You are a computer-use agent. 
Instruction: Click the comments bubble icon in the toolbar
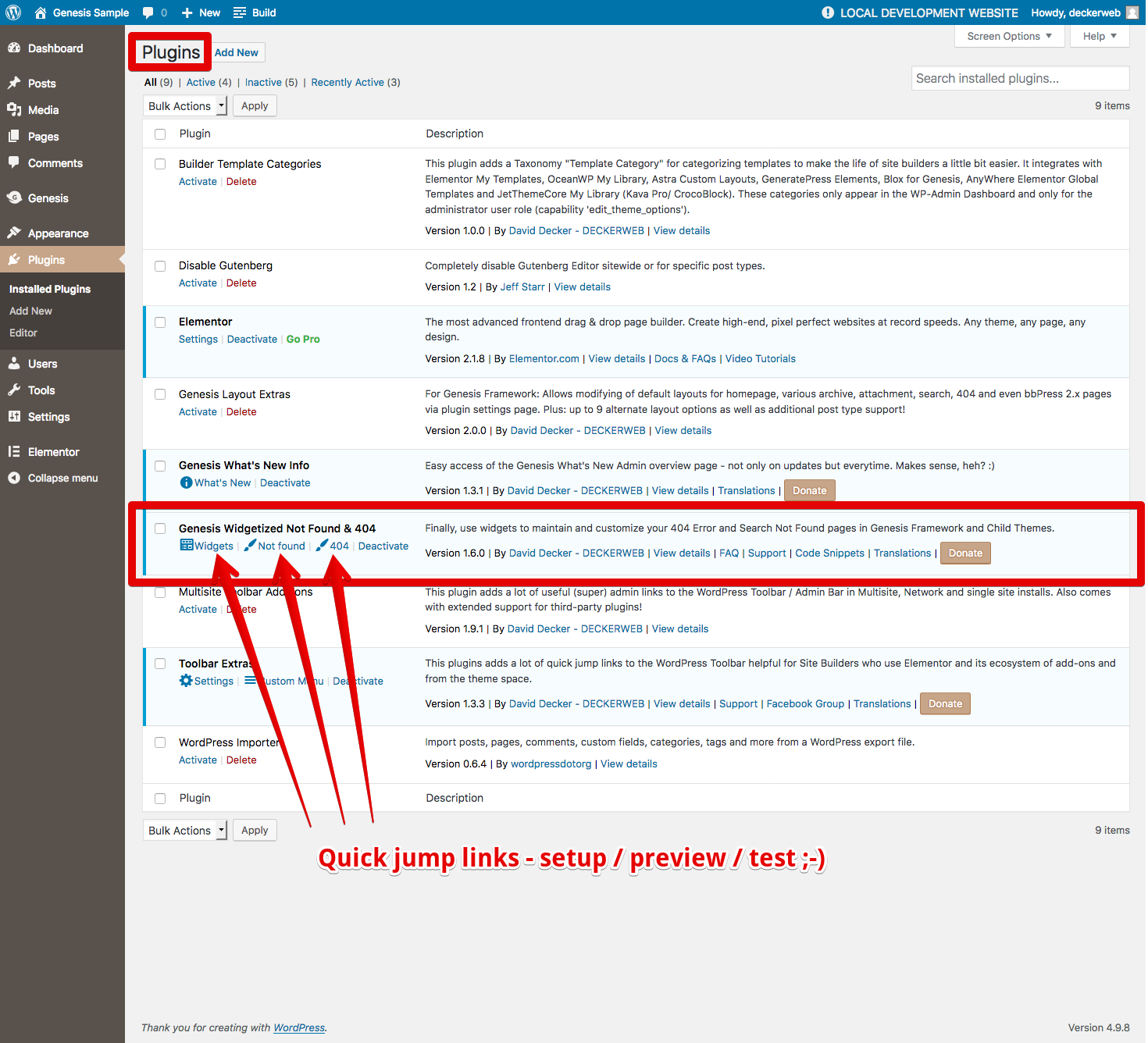click(148, 12)
